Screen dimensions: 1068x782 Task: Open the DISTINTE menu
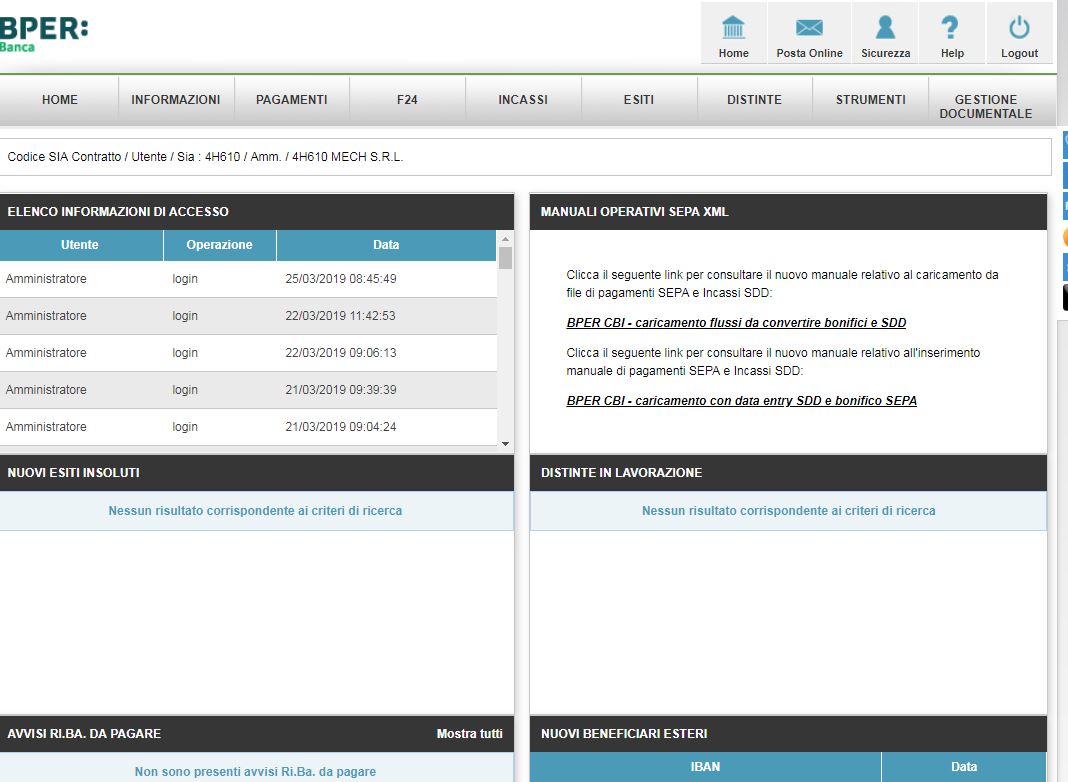754,100
